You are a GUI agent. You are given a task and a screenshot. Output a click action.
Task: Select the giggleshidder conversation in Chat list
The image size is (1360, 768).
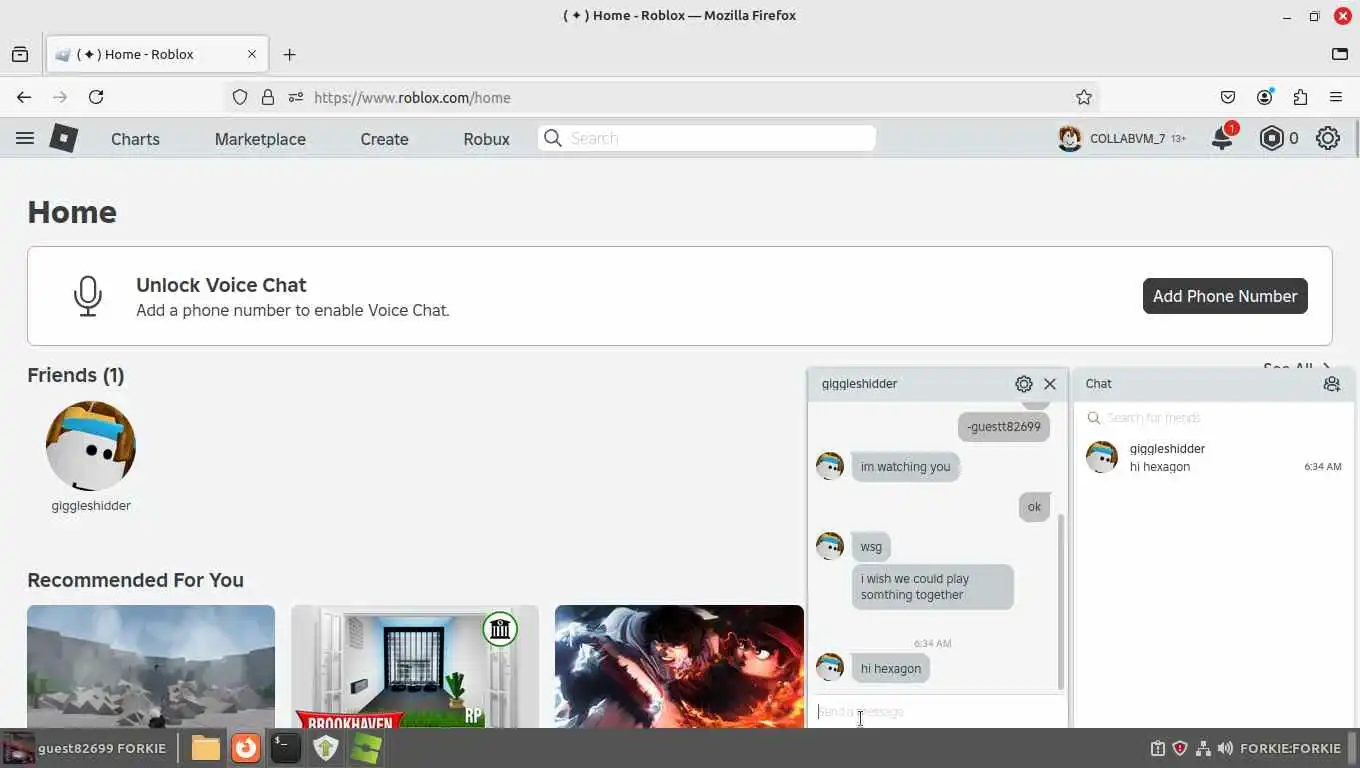pos(1214,458)
